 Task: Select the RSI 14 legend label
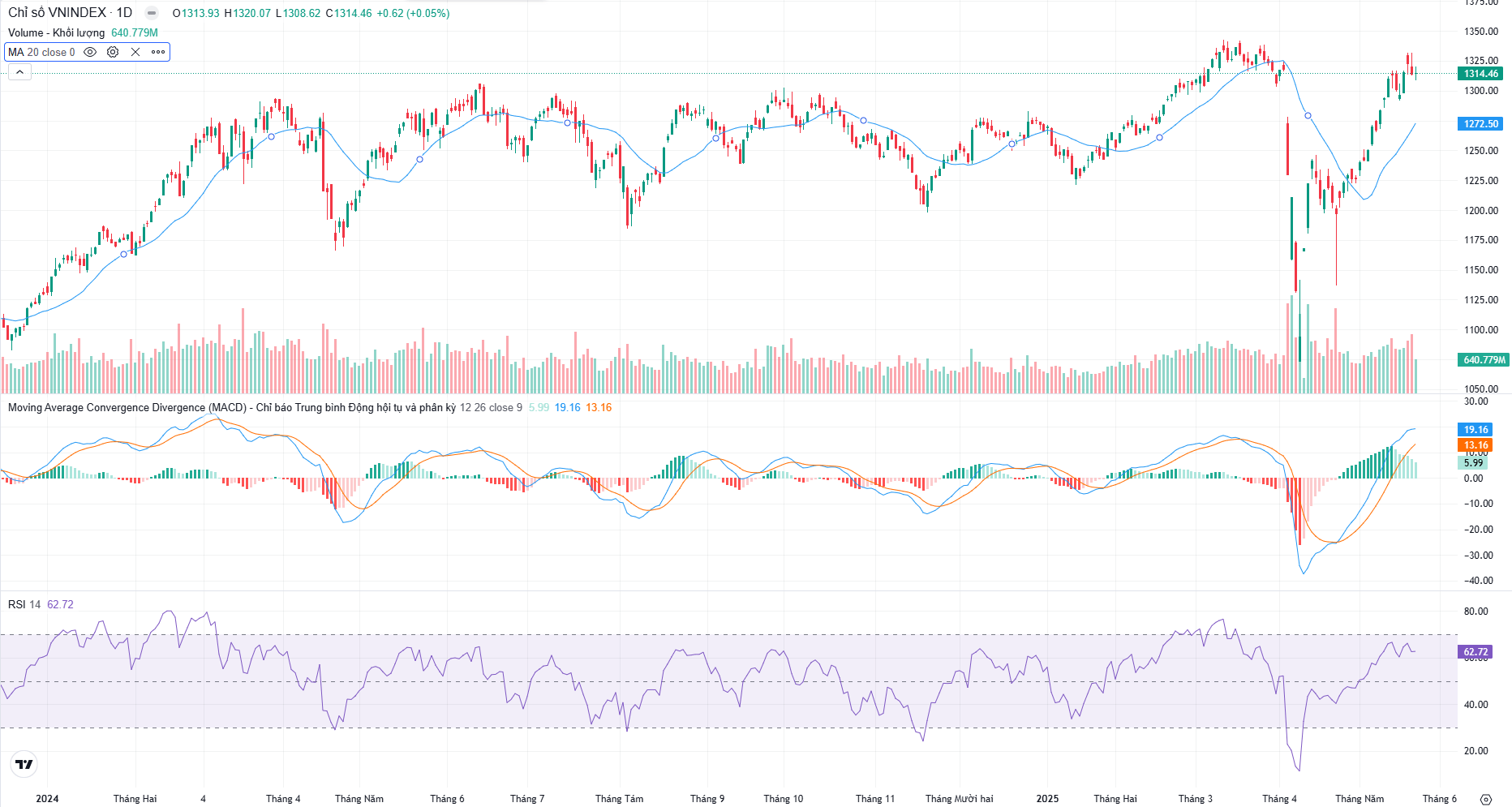click(x=24, y=604)
